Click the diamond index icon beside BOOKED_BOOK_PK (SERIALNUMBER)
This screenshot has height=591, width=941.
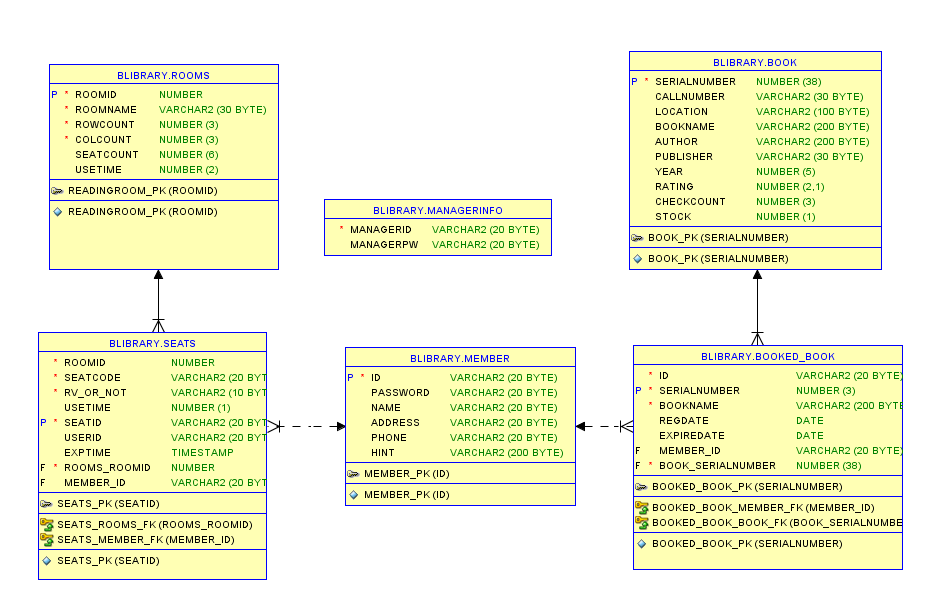click(x=642, y=544)
